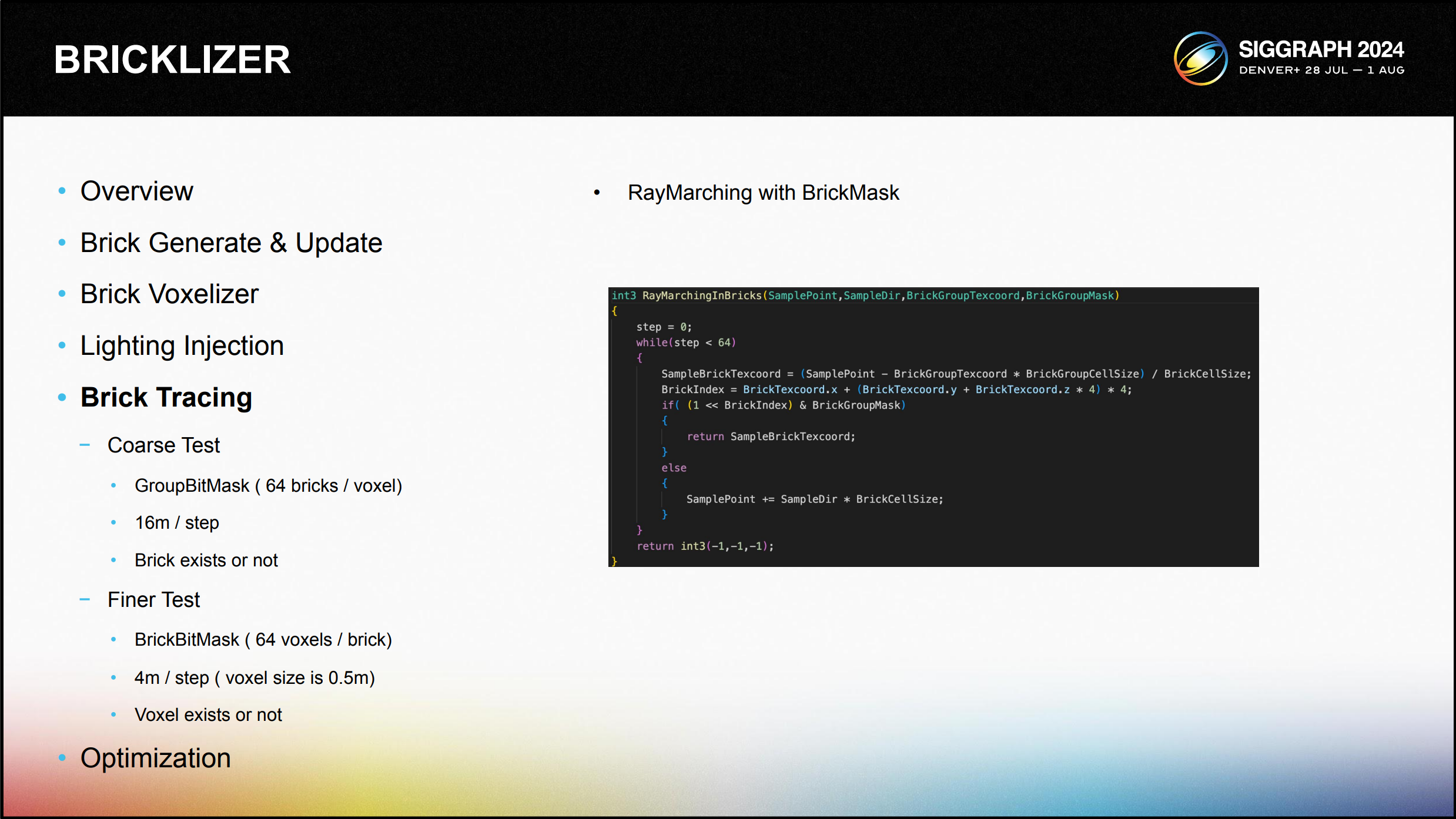The width and height of the screenshot is (1456, 819).
Task: Click the 16m / step bullet
Action: pyautogui.click(x=176, y=523)
